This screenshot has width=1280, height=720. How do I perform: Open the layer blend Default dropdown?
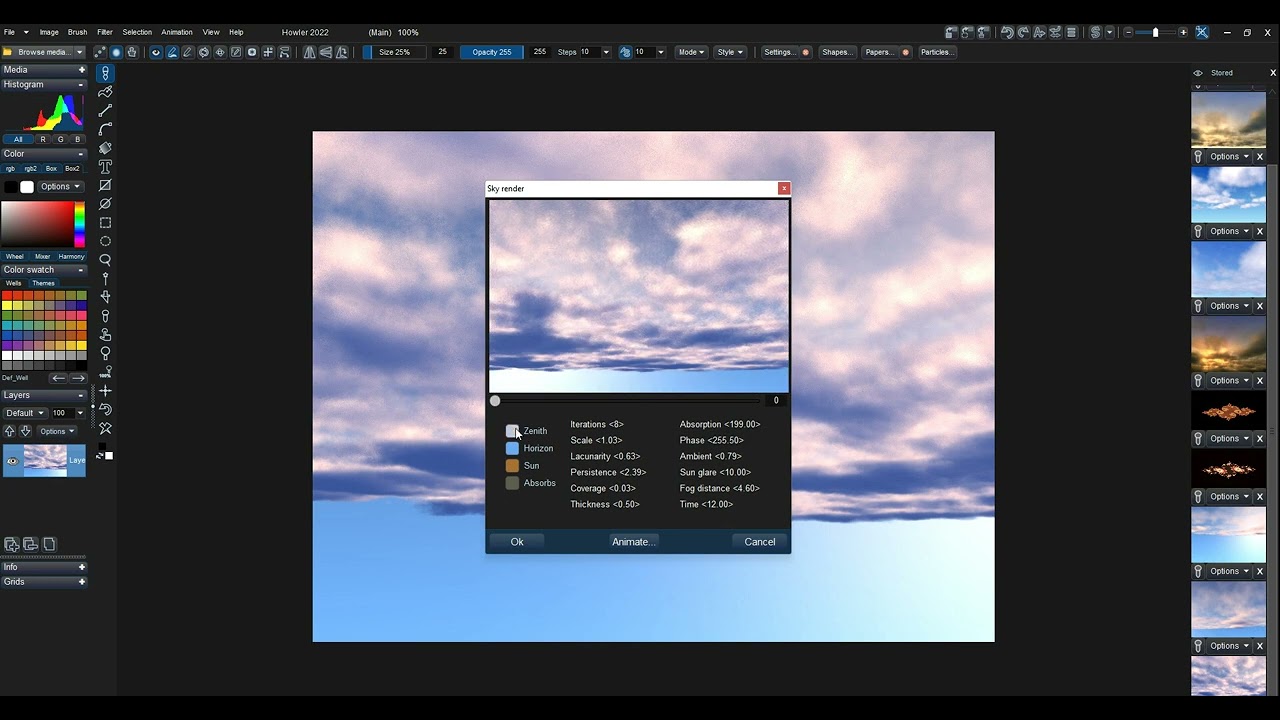point(25,413)
